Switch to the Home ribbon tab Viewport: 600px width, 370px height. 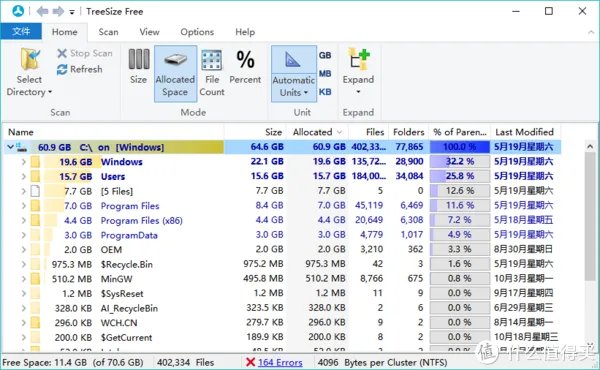pyautogui.click(x=64, y=32)
